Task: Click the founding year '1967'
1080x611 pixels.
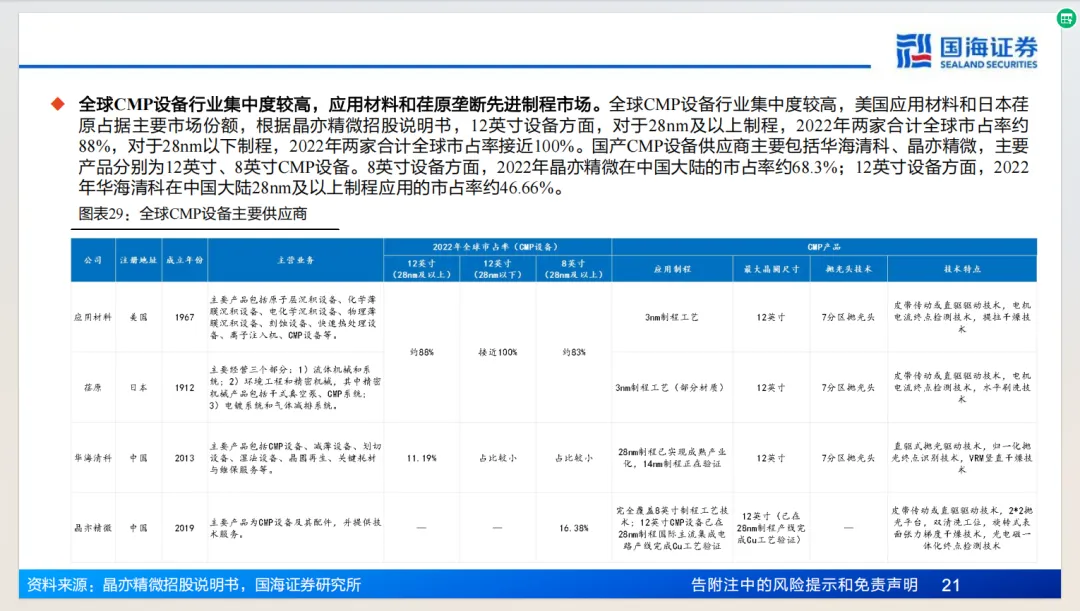Action: point(185,318)
